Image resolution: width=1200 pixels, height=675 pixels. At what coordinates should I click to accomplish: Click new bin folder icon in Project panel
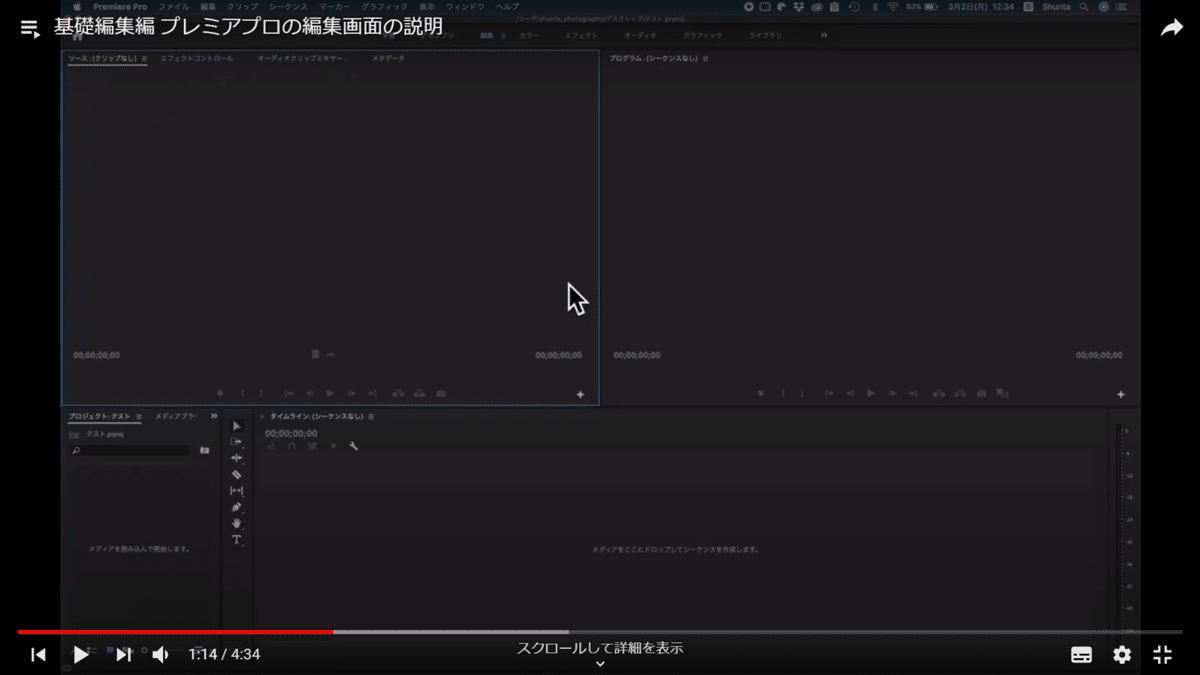click(204, 451)
